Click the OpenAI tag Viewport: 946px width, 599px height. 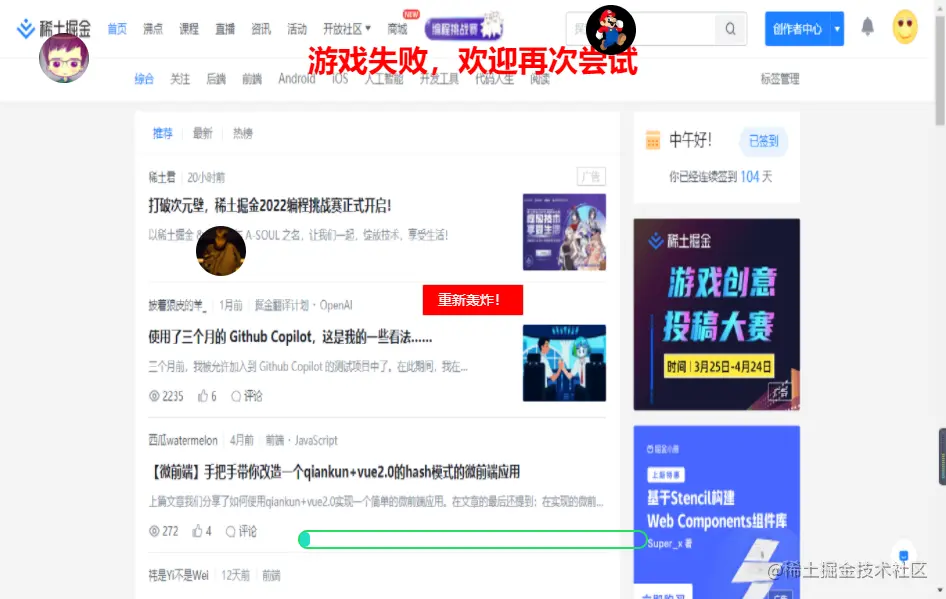(336, 305)
